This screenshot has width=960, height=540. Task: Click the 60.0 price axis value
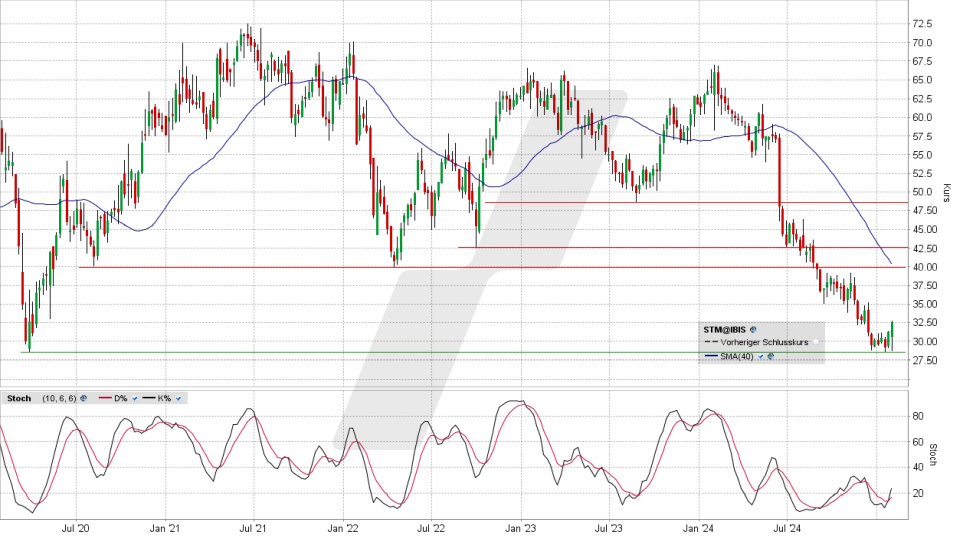point(922,118)
